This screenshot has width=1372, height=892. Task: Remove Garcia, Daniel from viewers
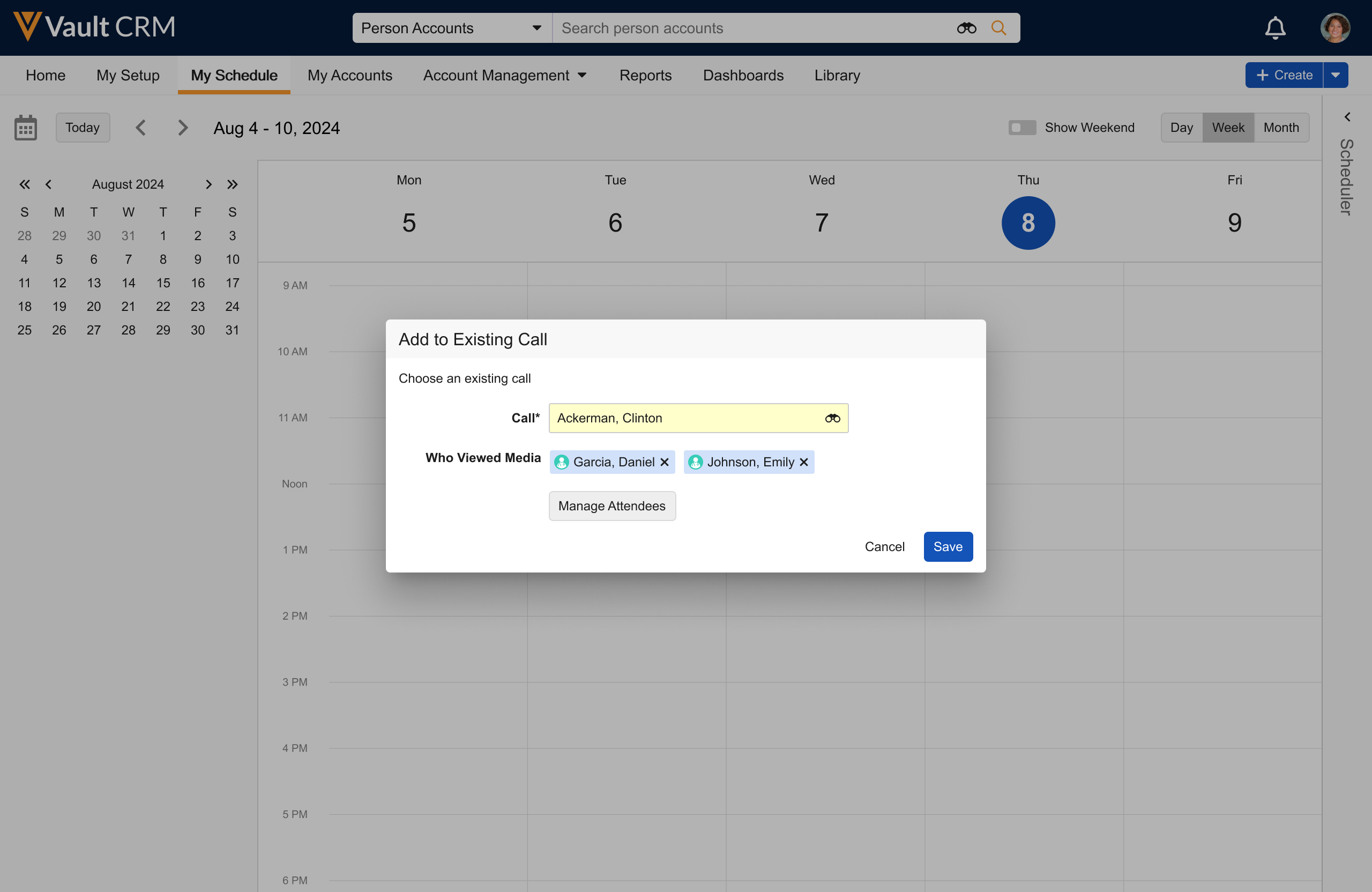tap(664, 462)
